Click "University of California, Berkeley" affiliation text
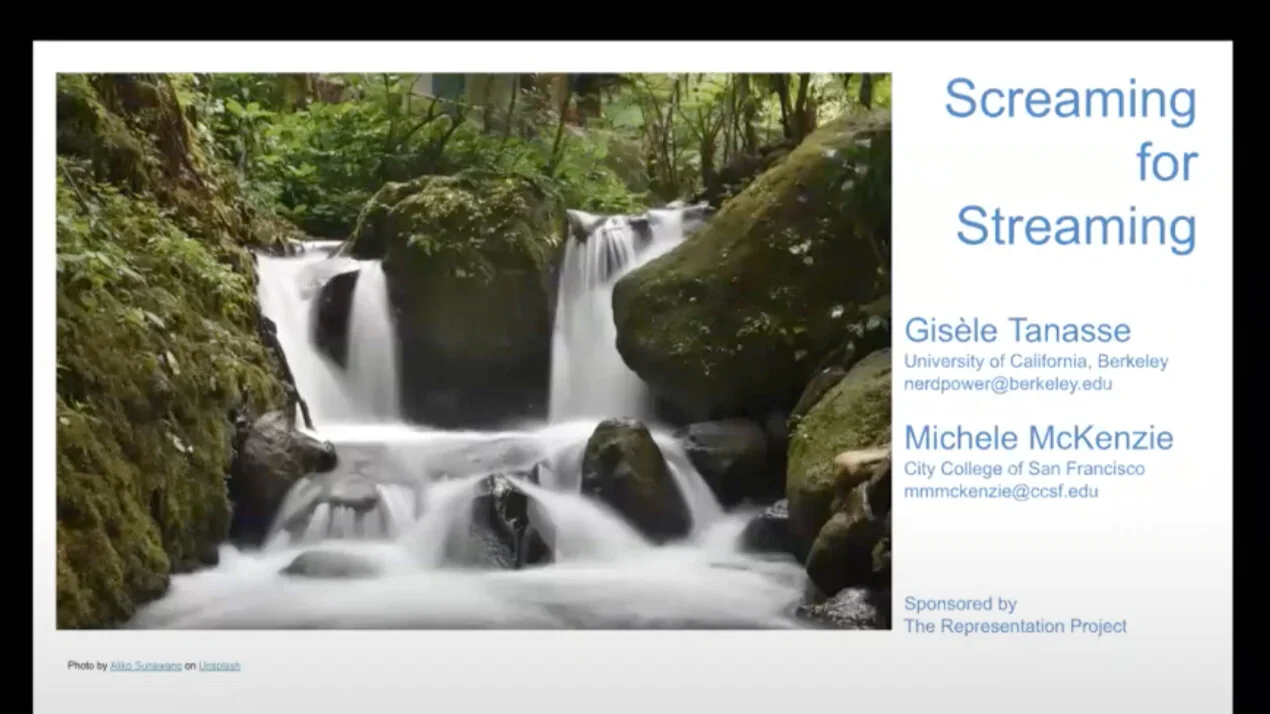 coord(1036,362)
